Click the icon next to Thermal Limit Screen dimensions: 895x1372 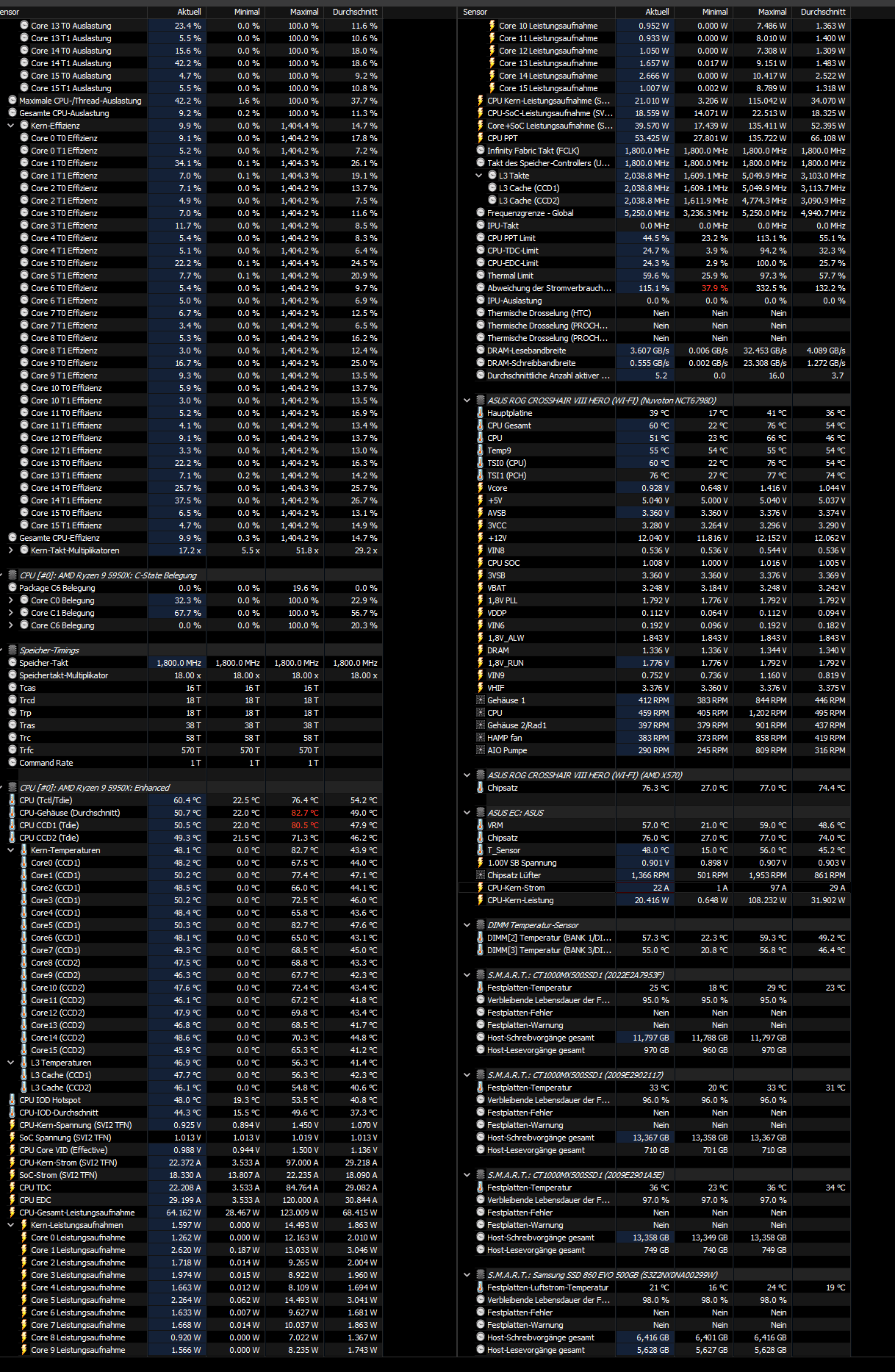pos(481,276)
